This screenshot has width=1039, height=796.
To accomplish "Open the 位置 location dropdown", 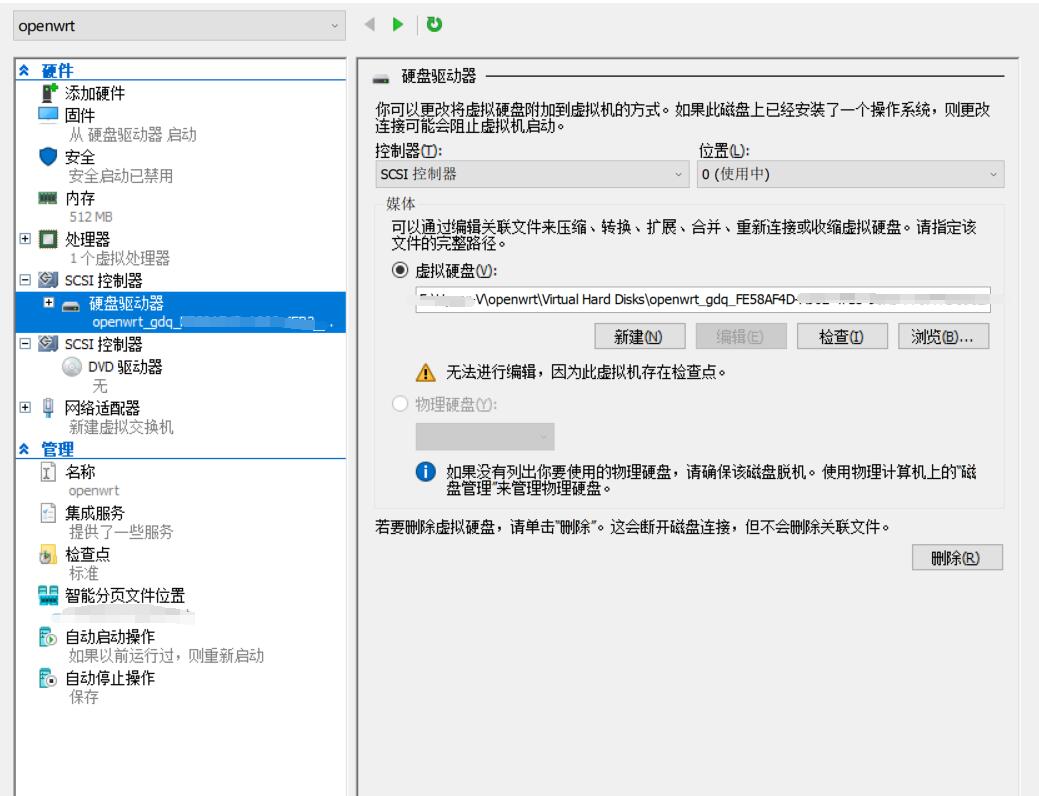I will (849, 175).
